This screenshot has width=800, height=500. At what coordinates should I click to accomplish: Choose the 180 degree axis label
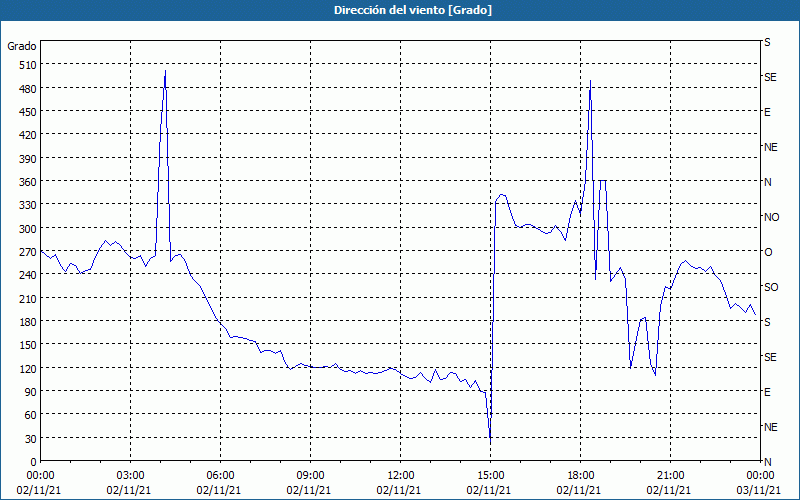[28, 322]
